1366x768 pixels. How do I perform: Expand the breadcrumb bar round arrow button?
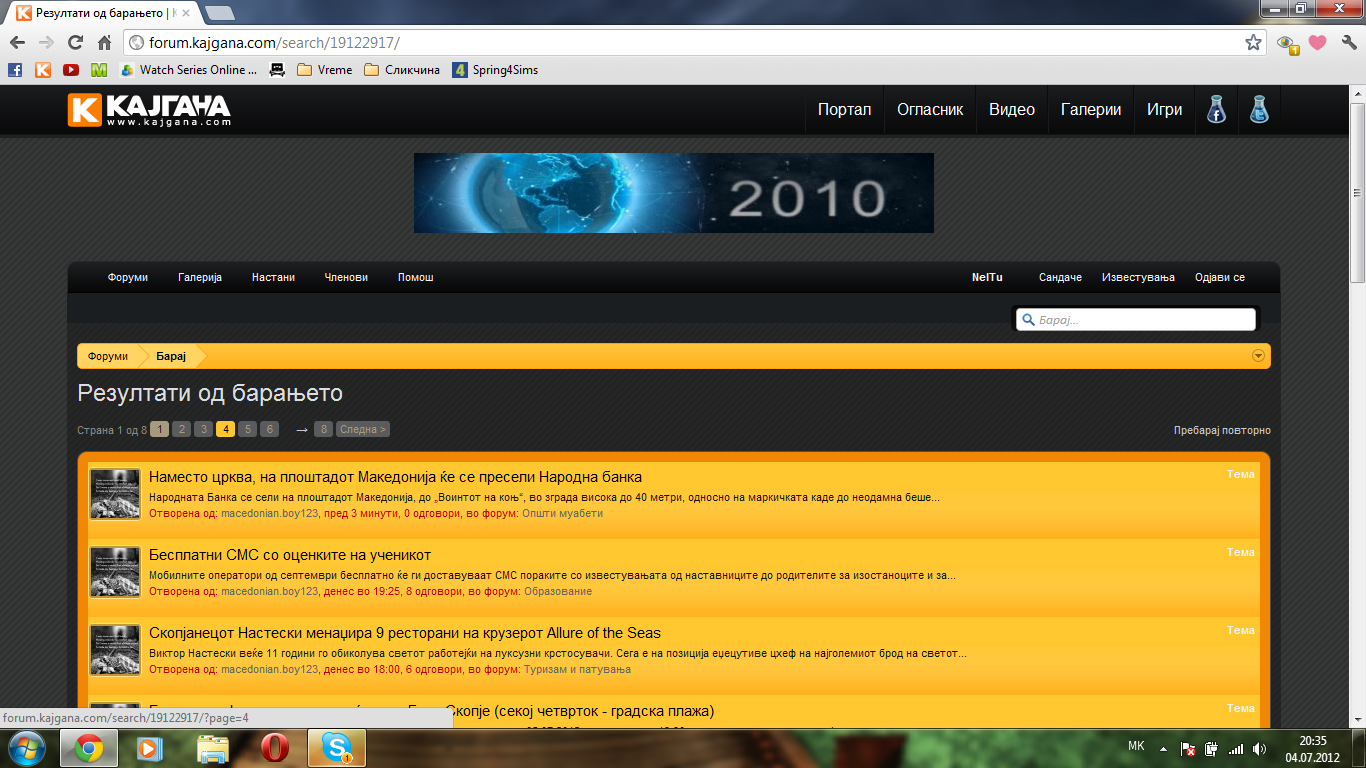coord(1258,356)
